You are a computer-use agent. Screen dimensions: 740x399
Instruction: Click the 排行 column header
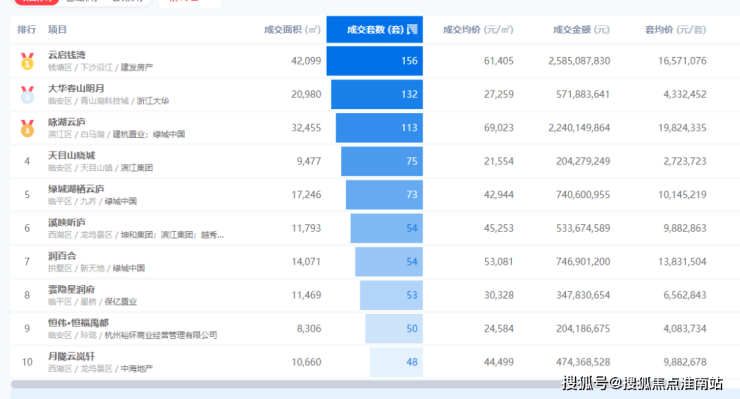point(26,30)
